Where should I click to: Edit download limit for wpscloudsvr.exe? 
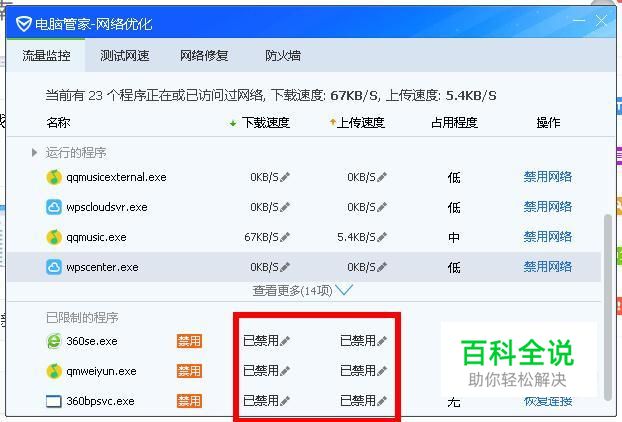click(x=285, y=207)
